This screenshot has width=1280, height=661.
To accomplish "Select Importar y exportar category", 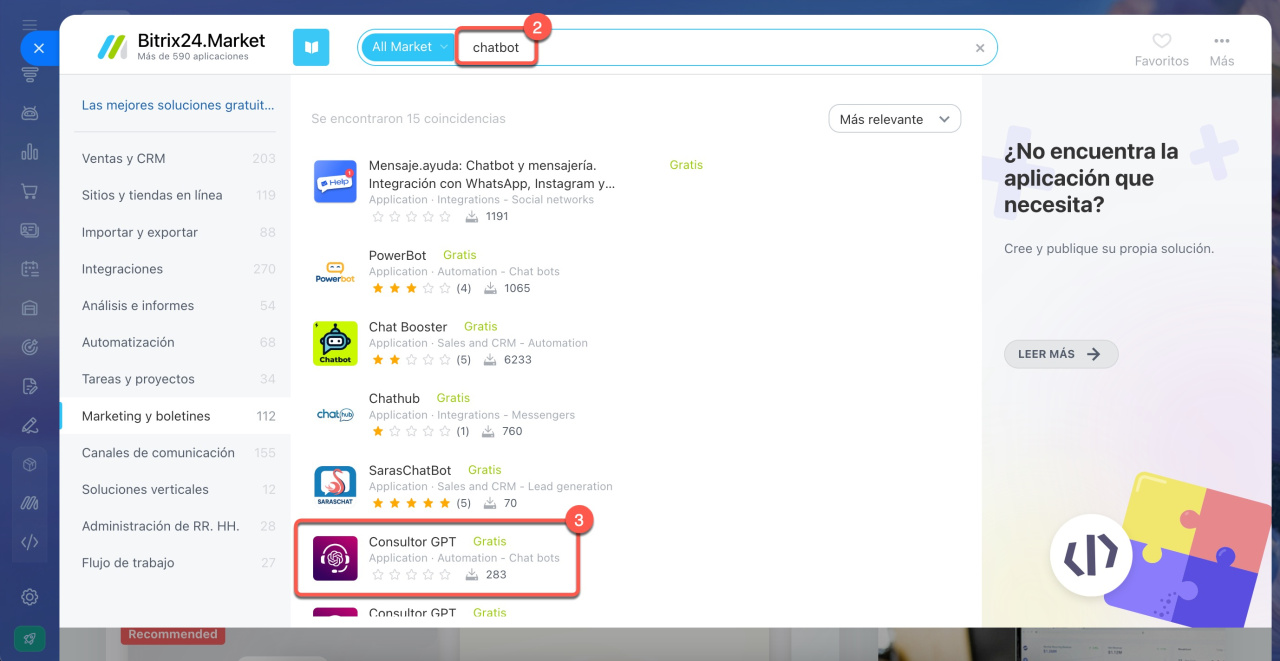I will pos(175,232).
